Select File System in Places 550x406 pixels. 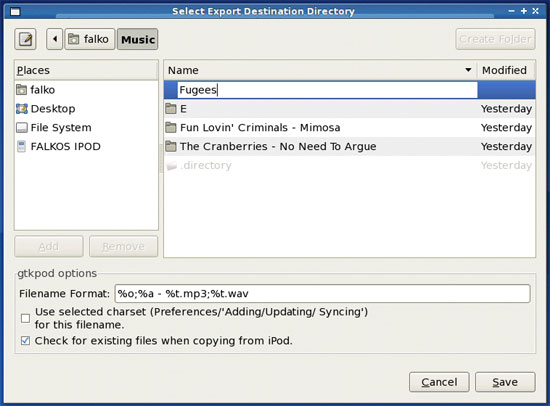[x=86, y=128]
